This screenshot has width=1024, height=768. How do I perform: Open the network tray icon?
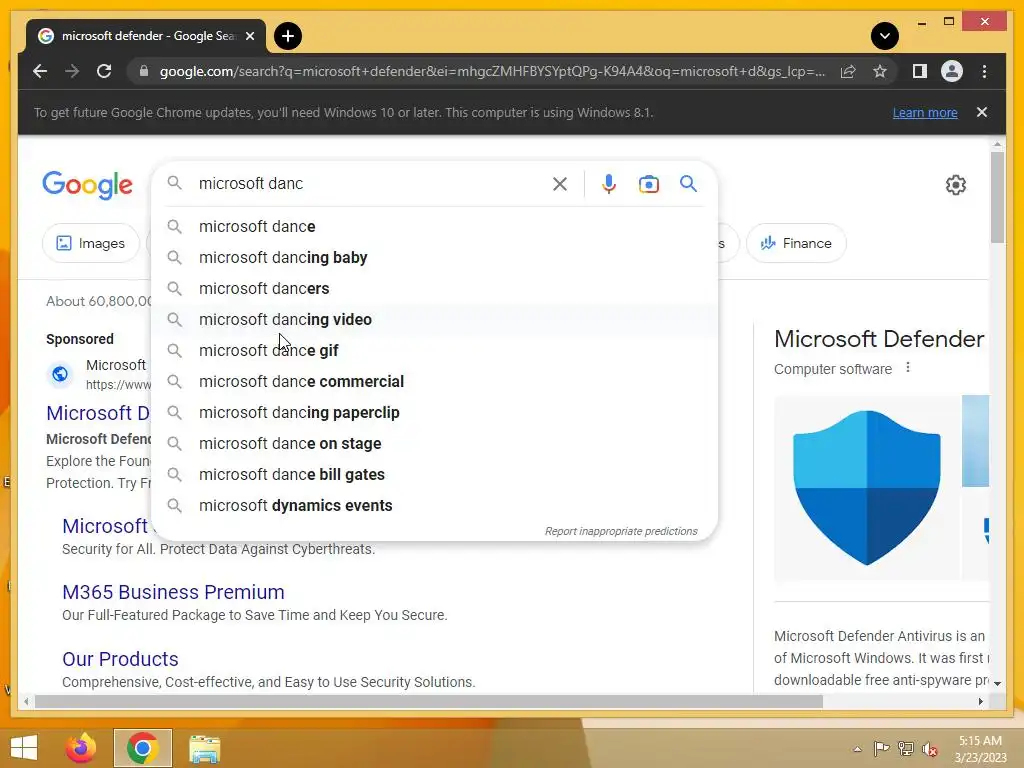tap(906, 749)
